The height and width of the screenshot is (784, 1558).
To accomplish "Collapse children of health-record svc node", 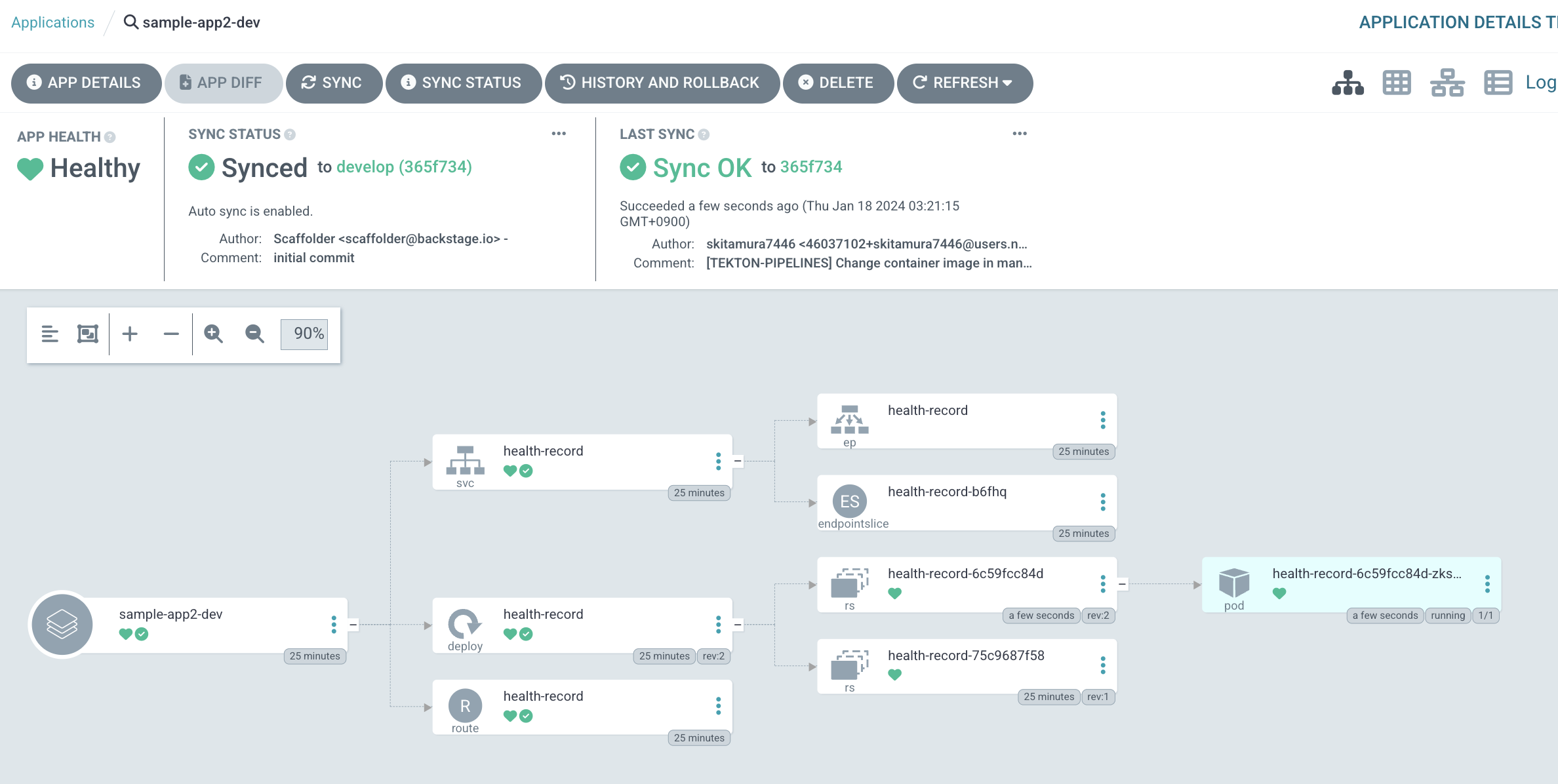I will tap(738, 461).
